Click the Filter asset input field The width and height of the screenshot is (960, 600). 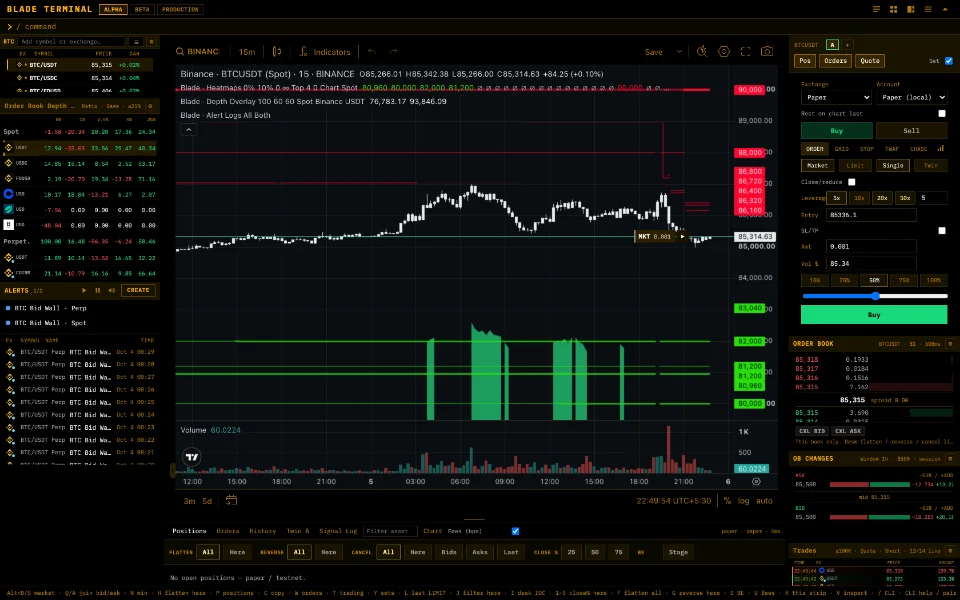click(390, 531)
